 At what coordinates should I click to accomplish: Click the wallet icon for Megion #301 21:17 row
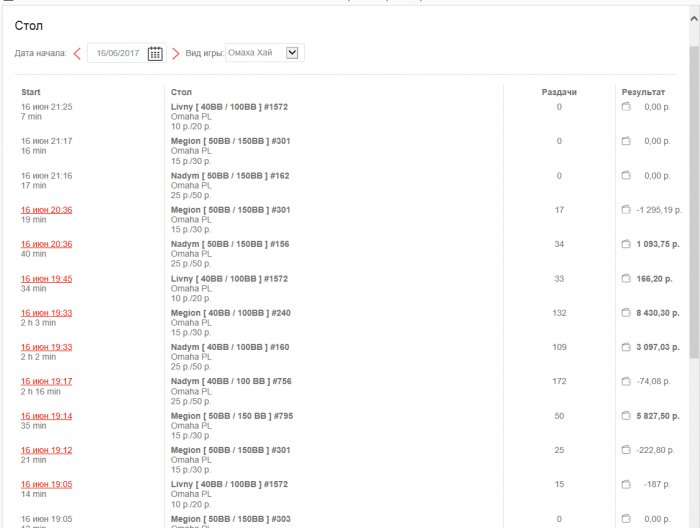click(x=626, y=141)
